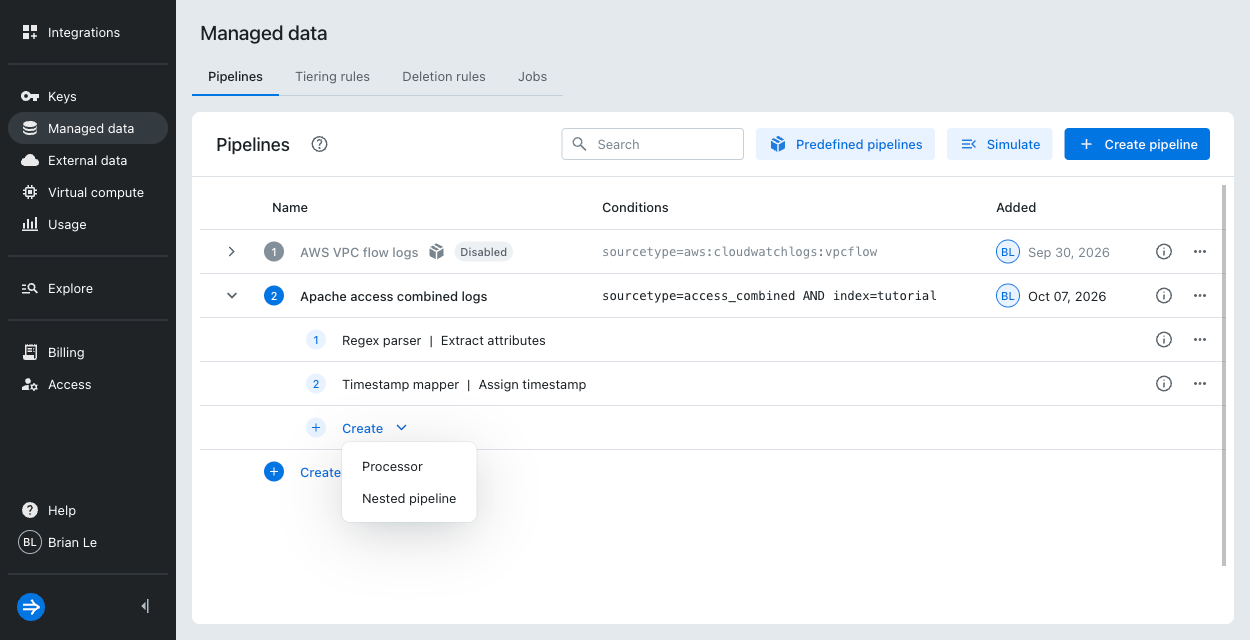Click the Simulate button
This screenshot has width=1250, height=640.
[x=1000, y=144]
